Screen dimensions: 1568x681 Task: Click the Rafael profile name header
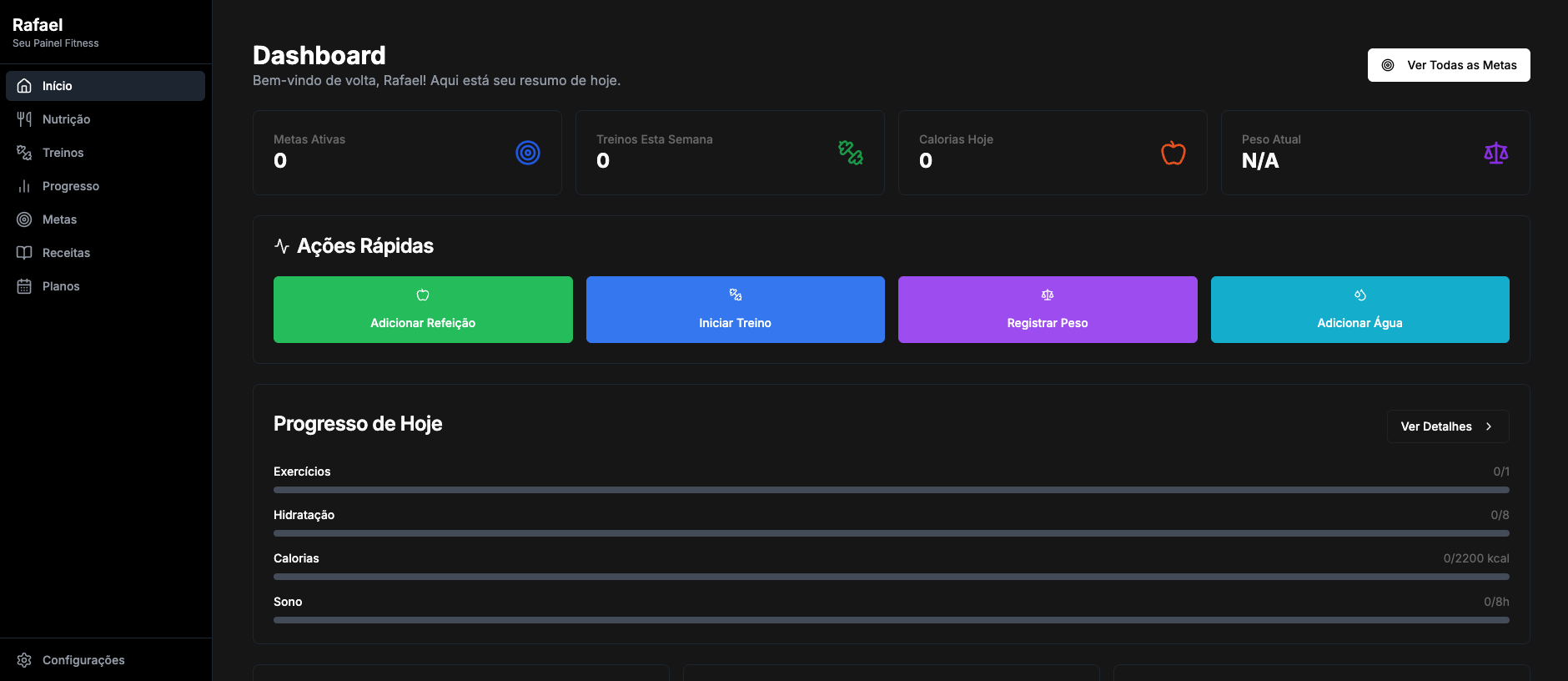coord(38,25)
